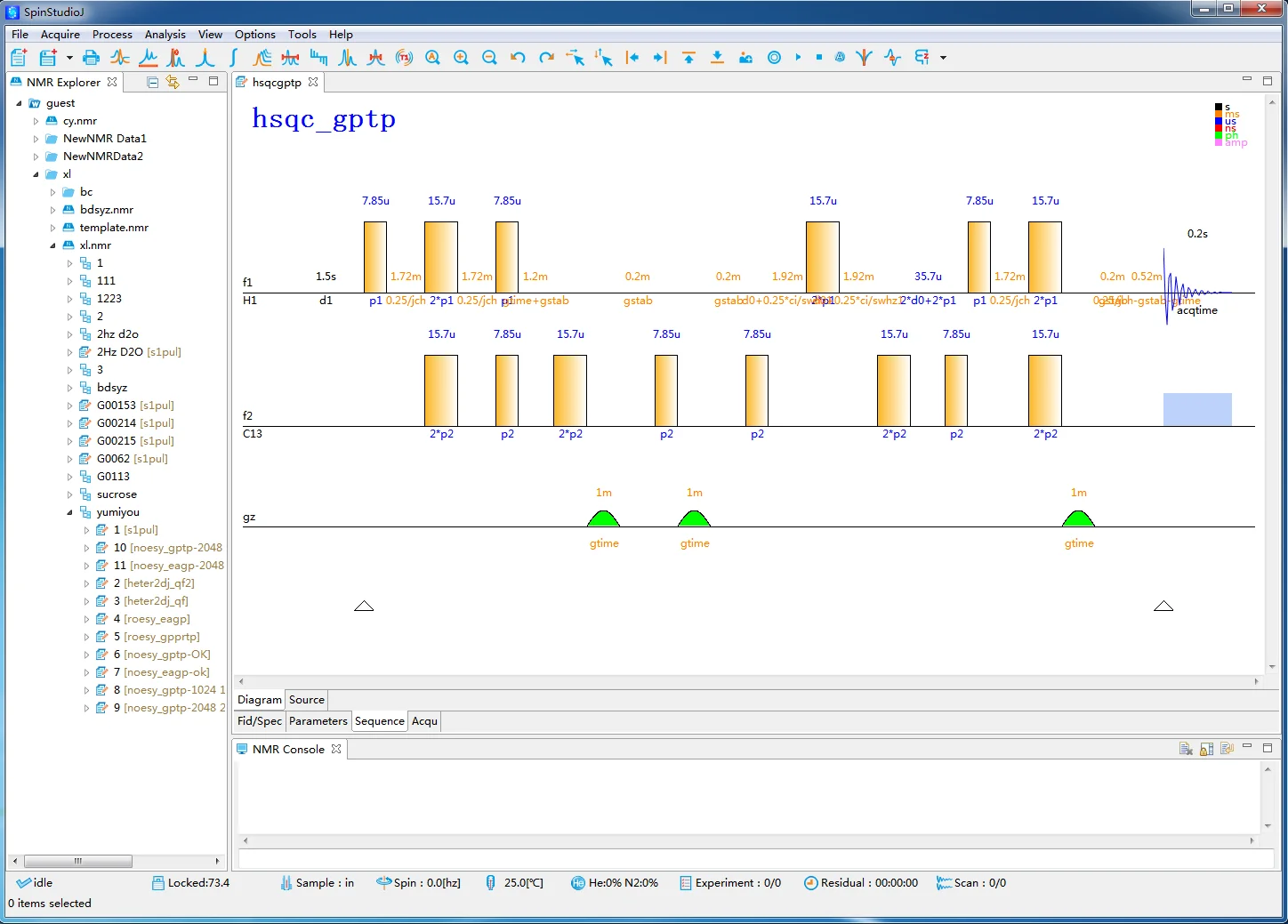Open the Parameters tab
The width and height of the screenshot is (1288, 924).
click(318, 721)
